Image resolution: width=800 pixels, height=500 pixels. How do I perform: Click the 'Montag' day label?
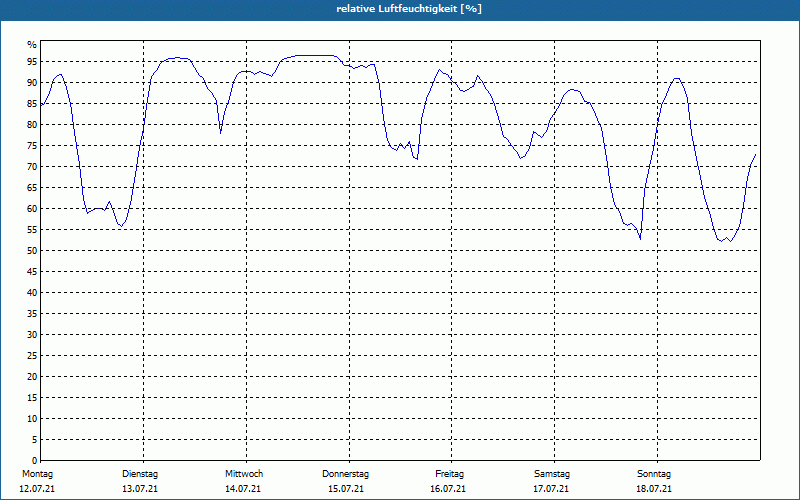tap(37, 474)
